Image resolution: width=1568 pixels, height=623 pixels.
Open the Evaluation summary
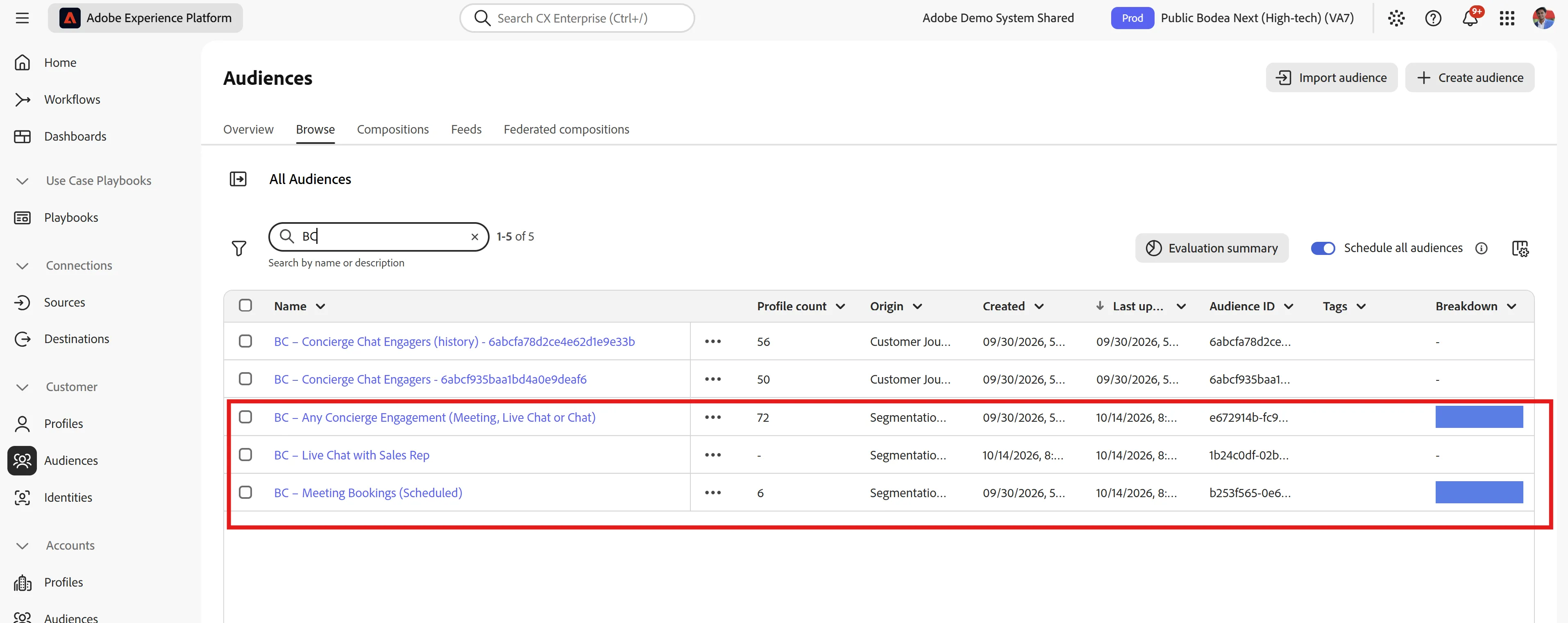coord(1211,248)
